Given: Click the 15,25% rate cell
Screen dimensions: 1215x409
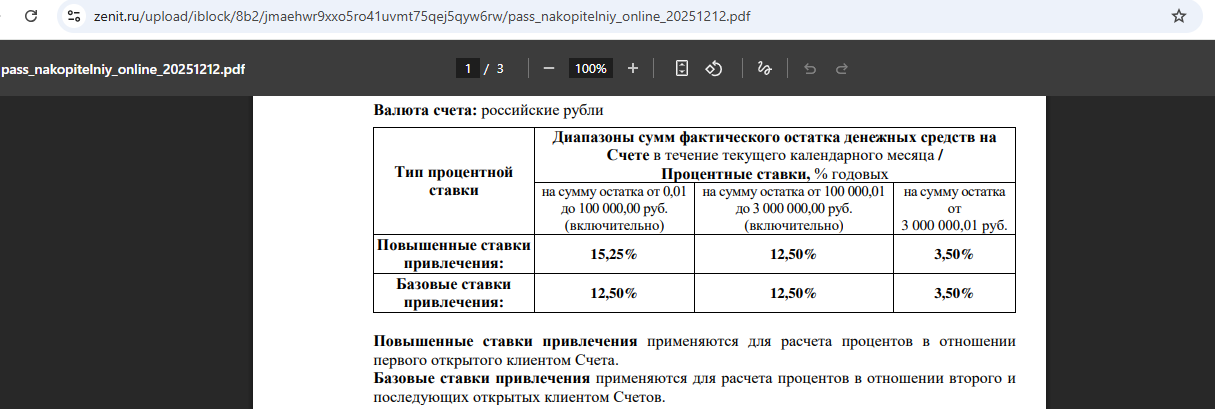Looking at the screenshot, I should pos(614,255).
